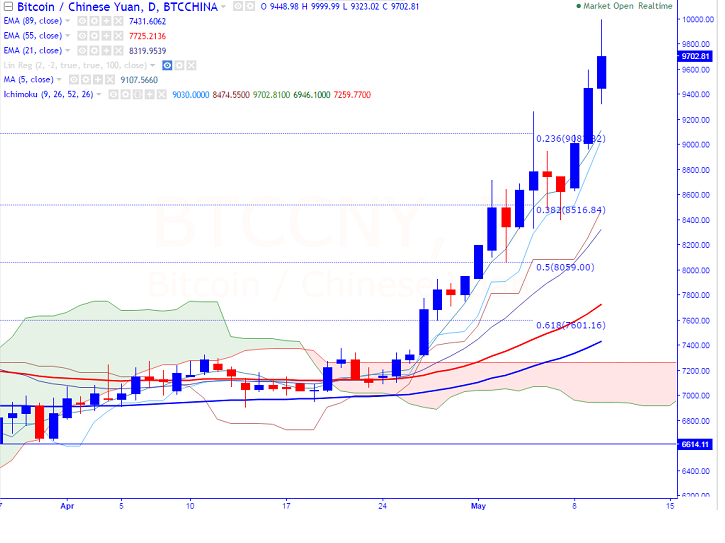
Task: Click the current price label 9702.81
Action: tap(695, 56)
